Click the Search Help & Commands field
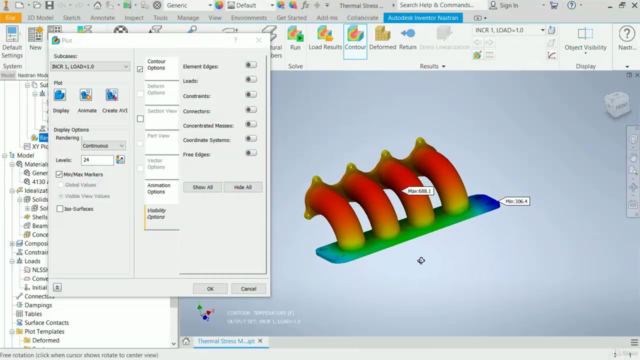The width and height of the screenshot is (640, 360). pyautogui.click(x=442, y=5)
